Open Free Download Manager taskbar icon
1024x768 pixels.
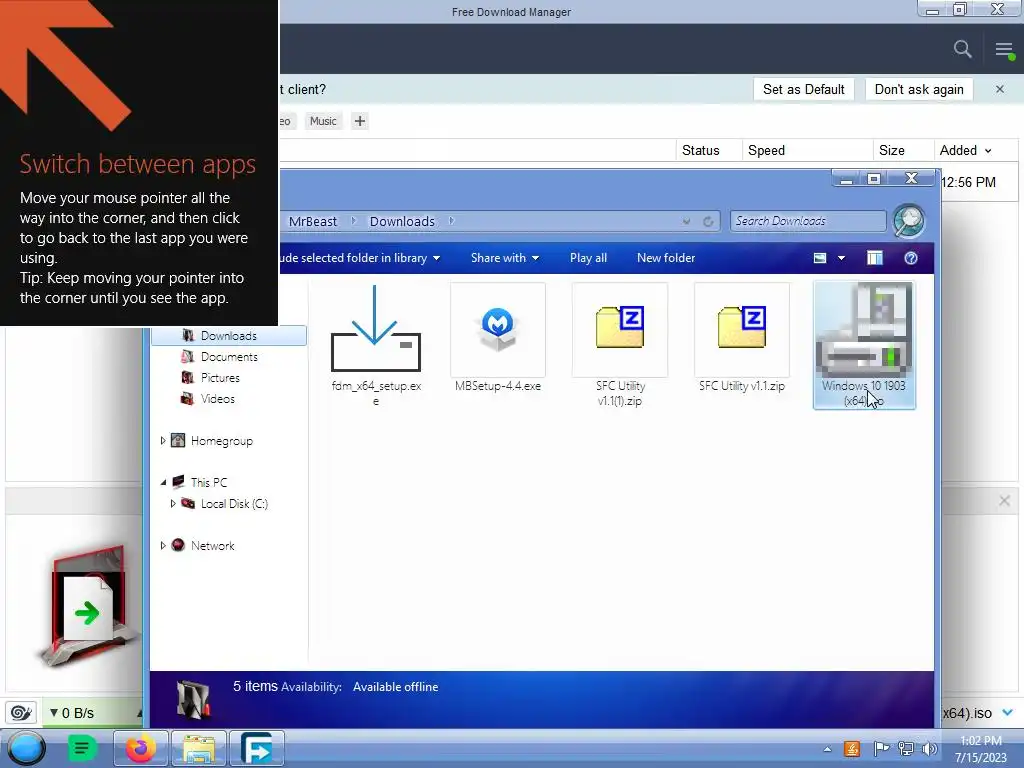257,748
